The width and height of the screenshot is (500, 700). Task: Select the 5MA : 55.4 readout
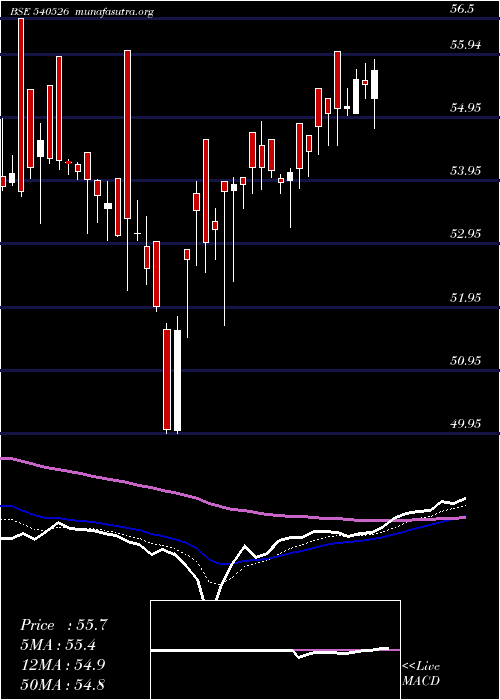click(x=58, y=645)
